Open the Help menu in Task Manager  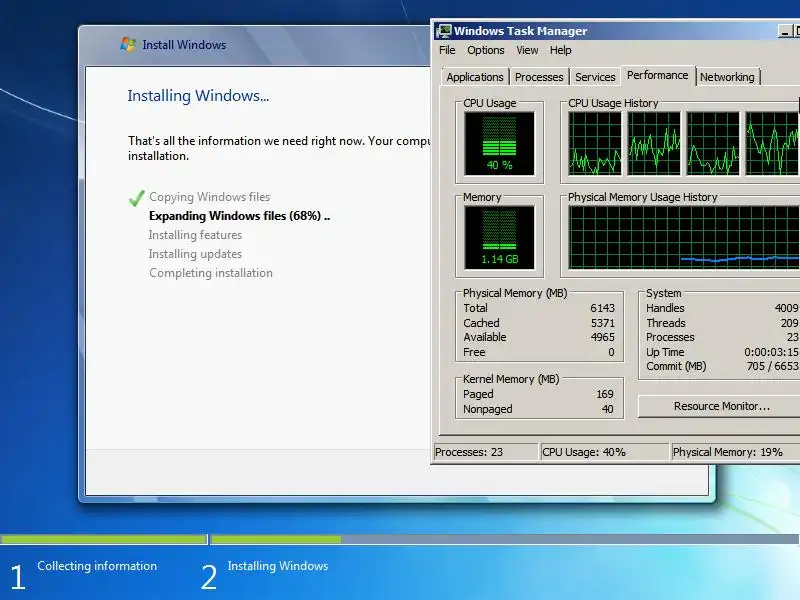coord(560,50)
